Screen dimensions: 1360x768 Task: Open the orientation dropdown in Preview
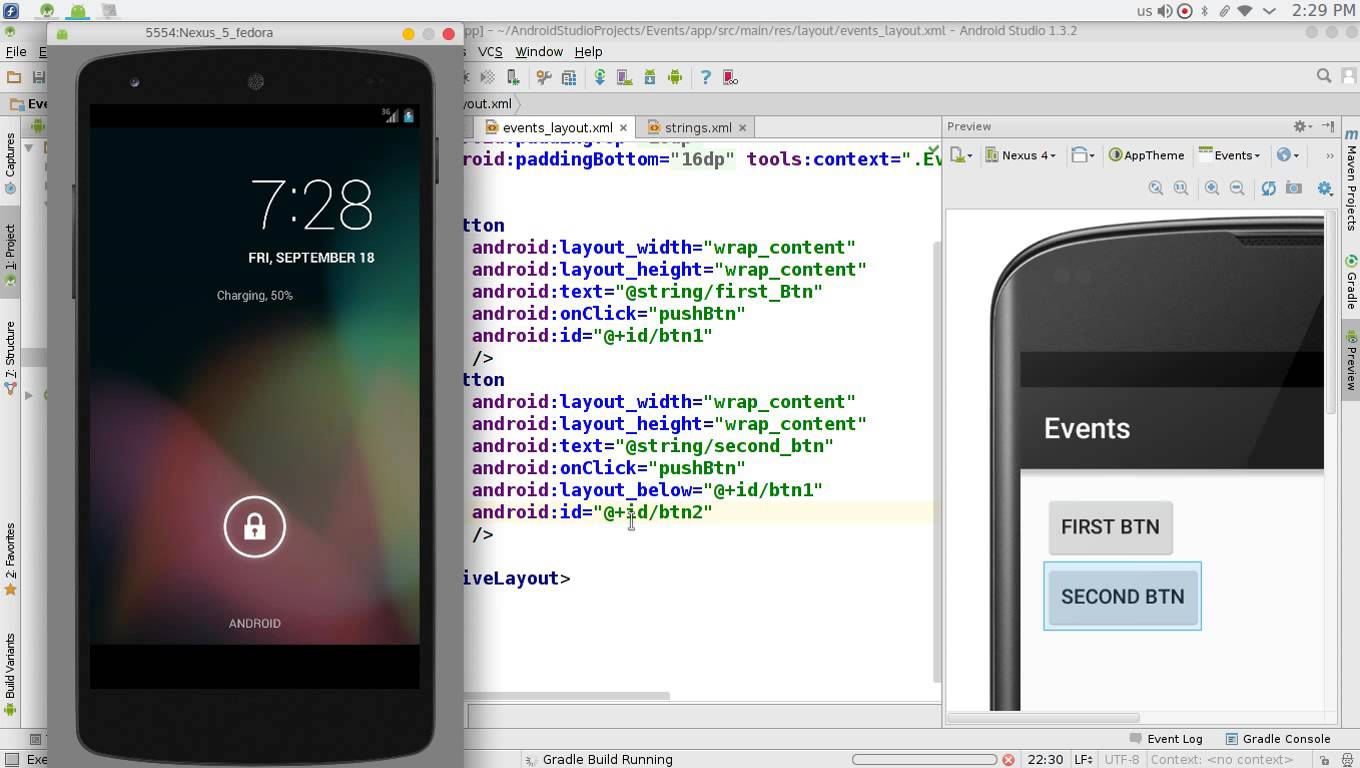pyautogui.click(x=1081, y=155)
